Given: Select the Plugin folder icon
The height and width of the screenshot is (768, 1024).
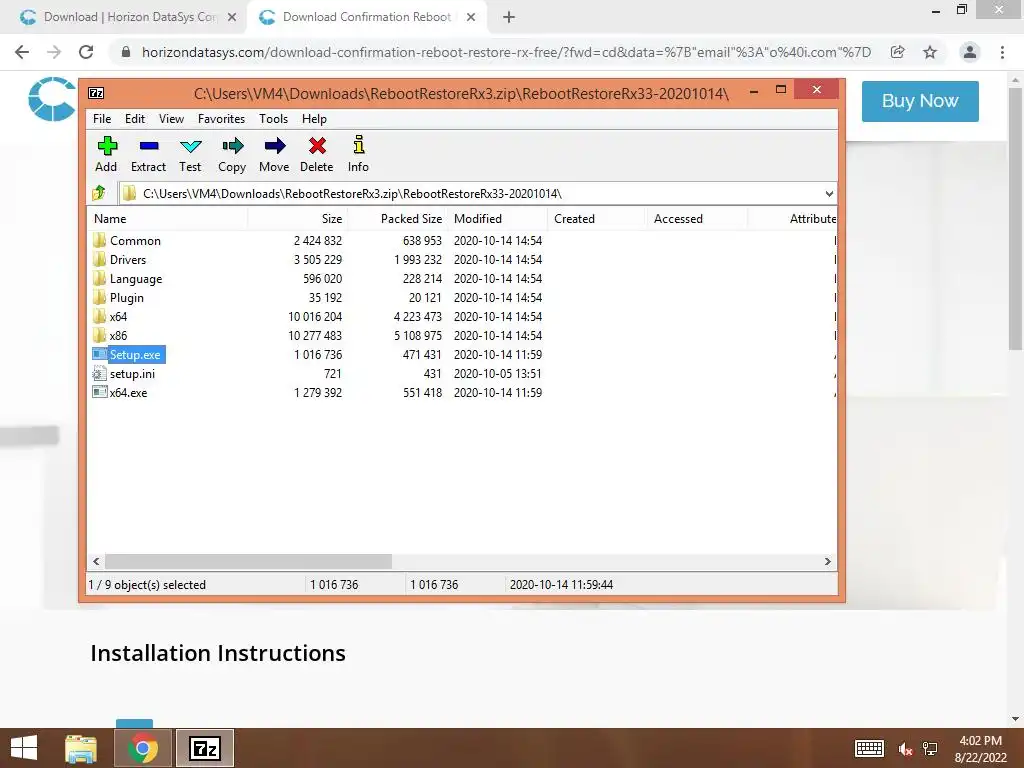Looking at the screenshot, I should coord(99,297).
